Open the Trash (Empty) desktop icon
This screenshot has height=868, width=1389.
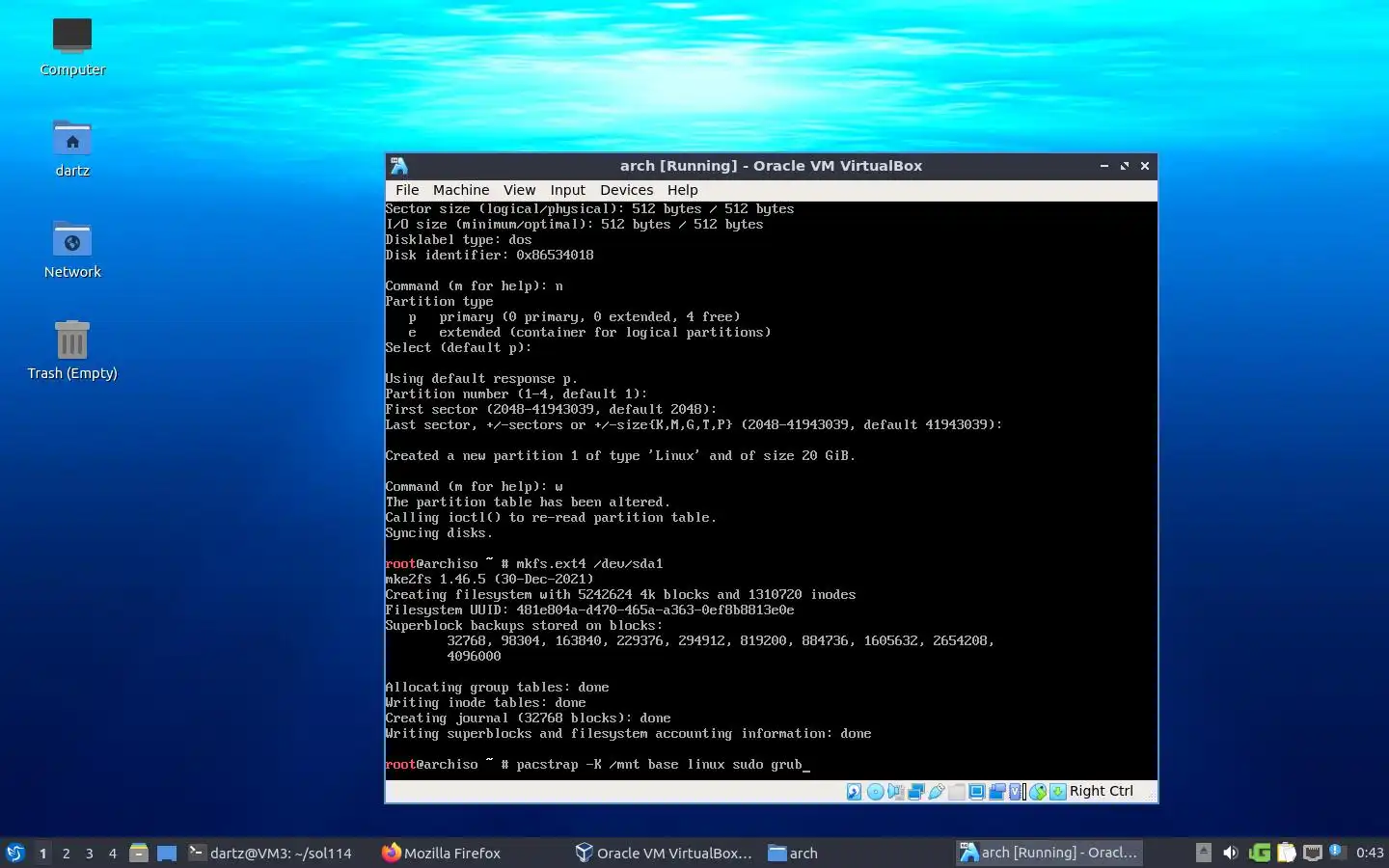tap(72, 351)
